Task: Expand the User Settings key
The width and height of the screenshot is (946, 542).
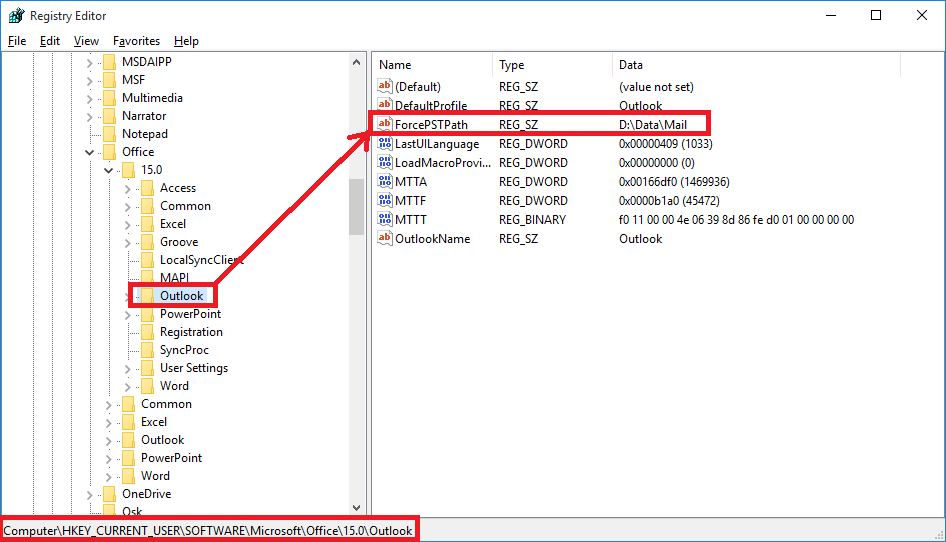Action: (x=127, y=369)
